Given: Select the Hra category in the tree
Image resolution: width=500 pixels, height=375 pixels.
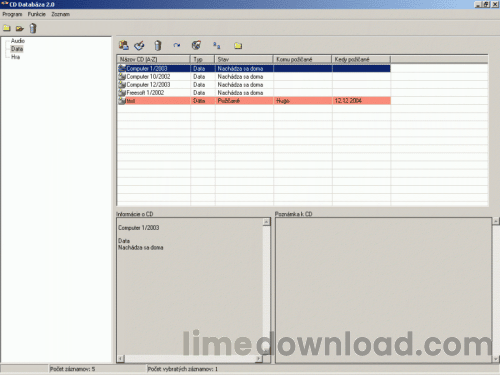Looking at the screenshot, I should point(15,57).
